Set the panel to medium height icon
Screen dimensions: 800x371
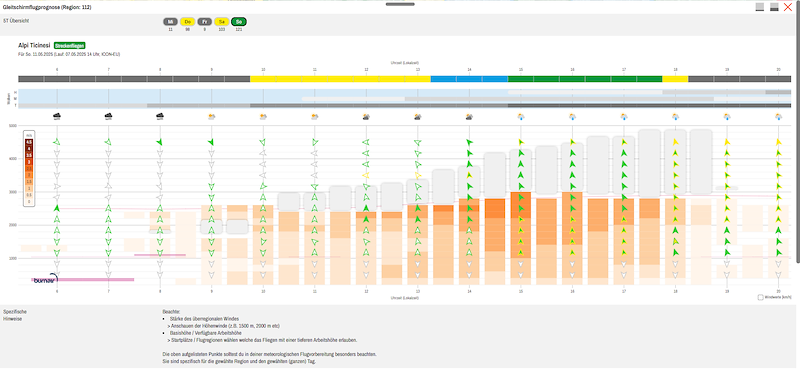tap(774, 7)
